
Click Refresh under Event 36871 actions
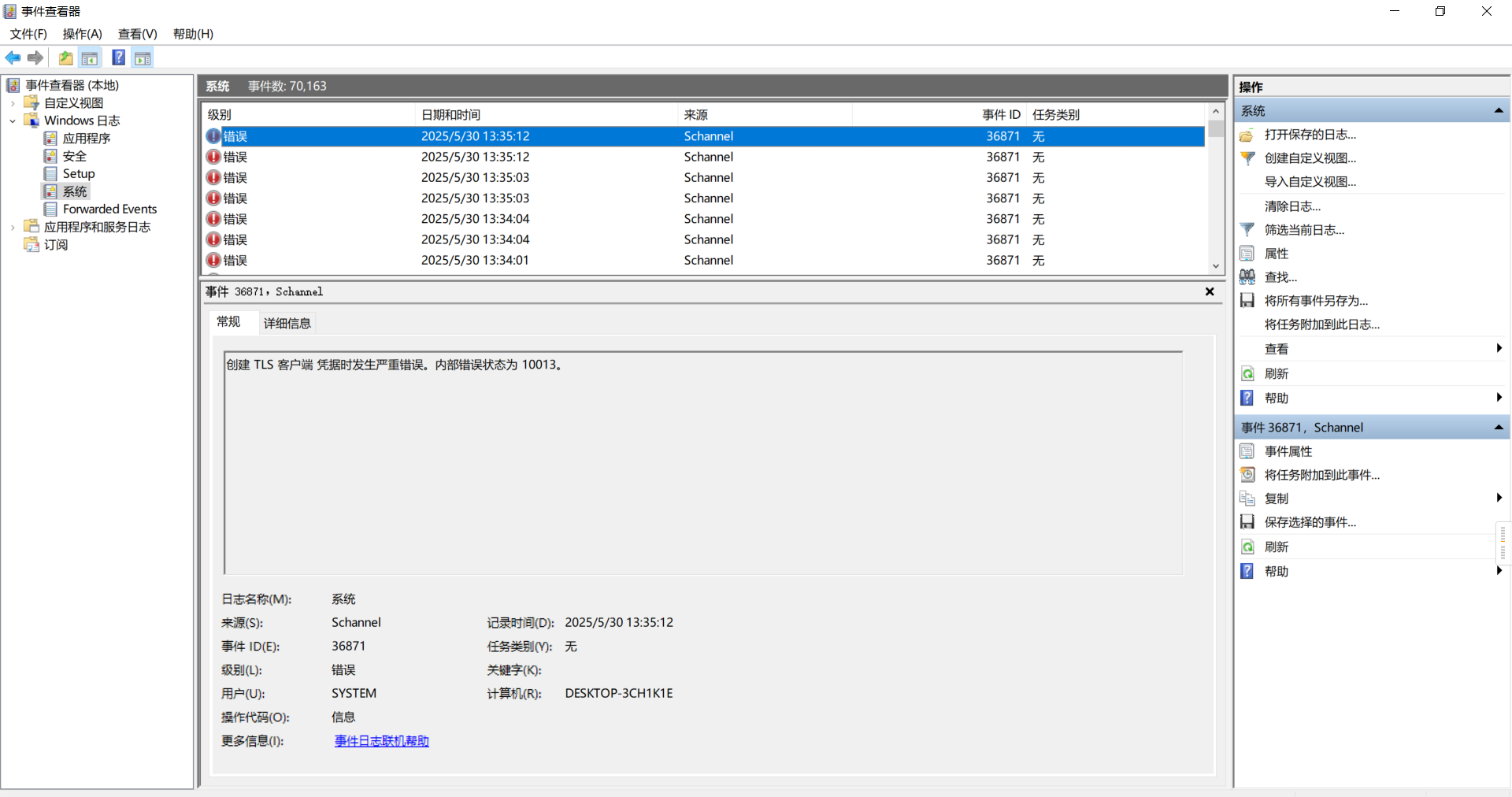point(1277,547)
